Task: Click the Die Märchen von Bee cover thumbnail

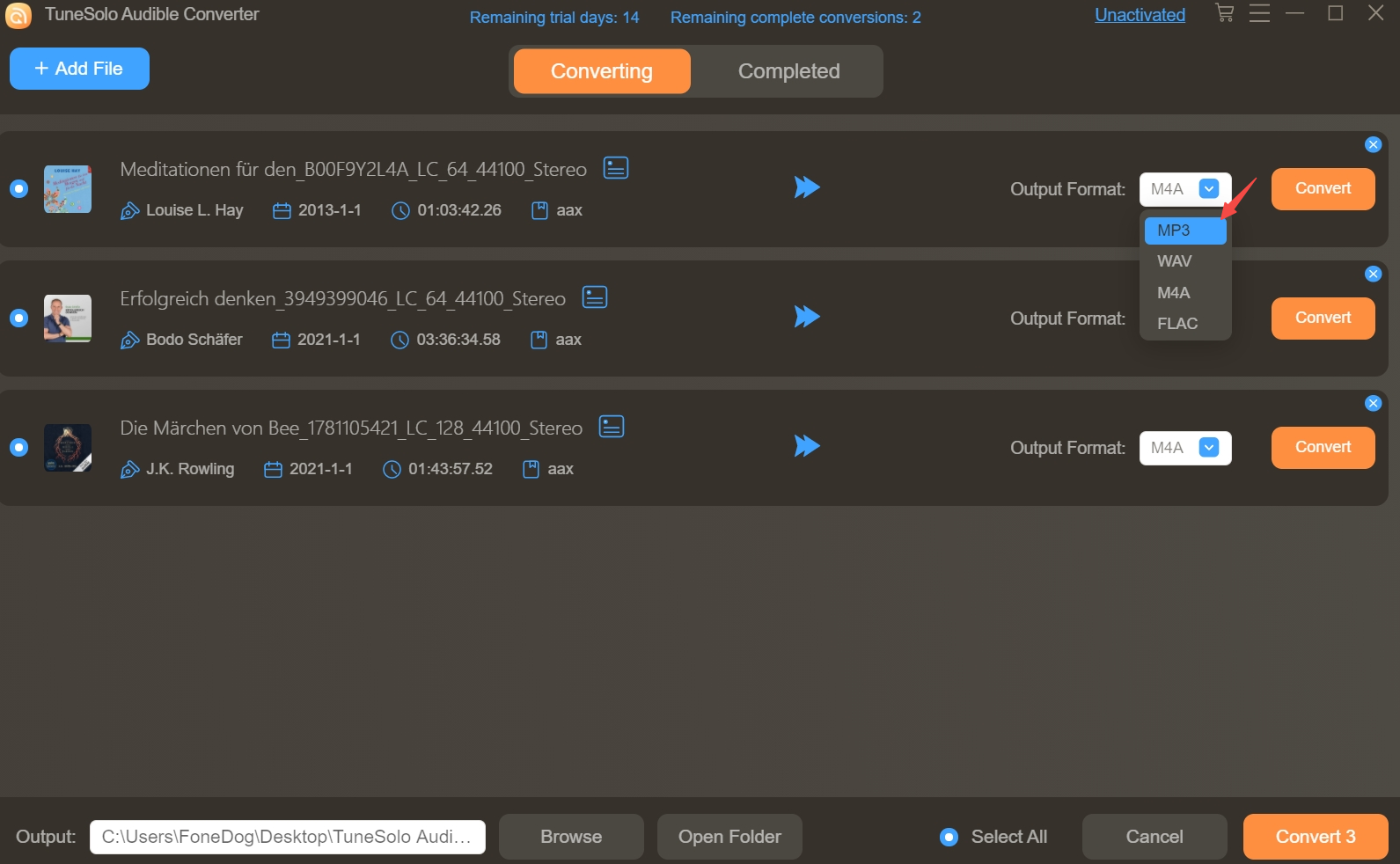Action: 68,448
